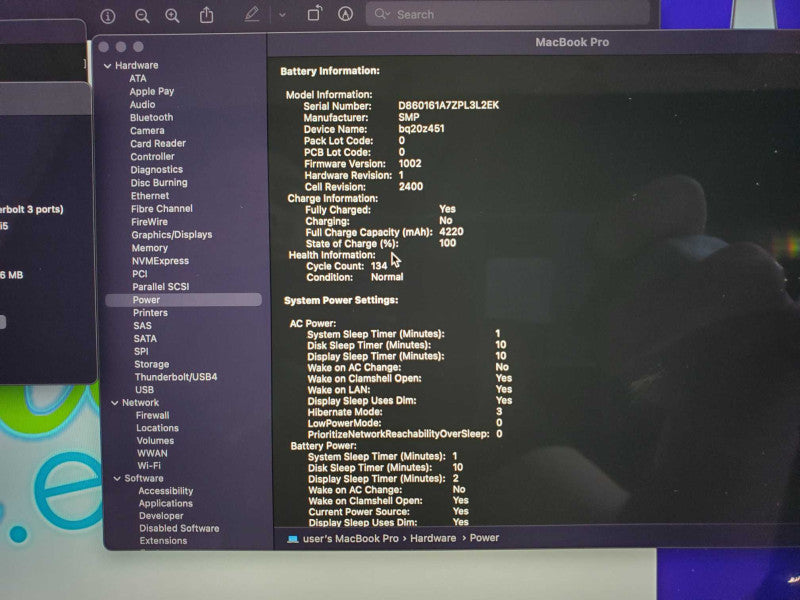Click the rotate icon in the toolbar
This screenshot has width=800, height=600.
pos(315,13)
